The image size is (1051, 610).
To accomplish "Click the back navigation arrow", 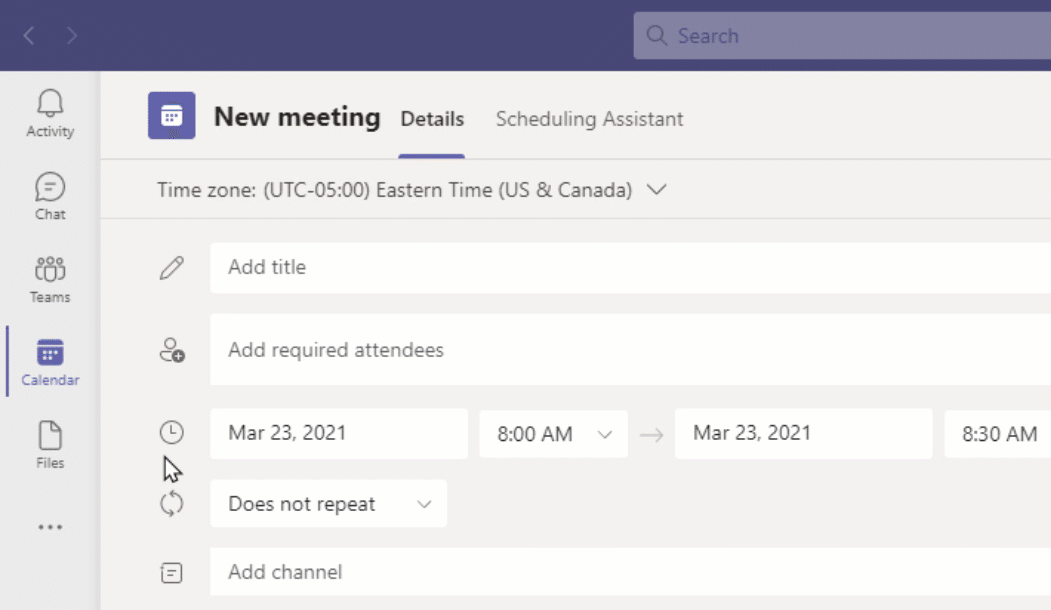I will (x=28, y=35).
